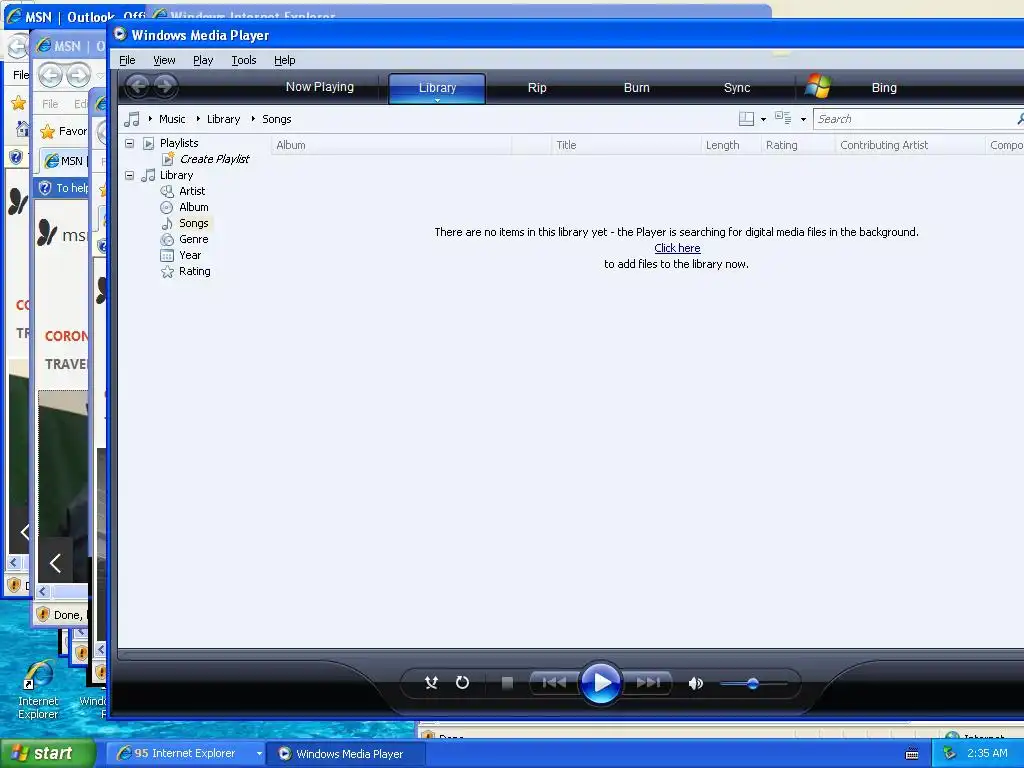Open the File menu in Media Player
This screenshot has width=1024, height=768.
127,60
